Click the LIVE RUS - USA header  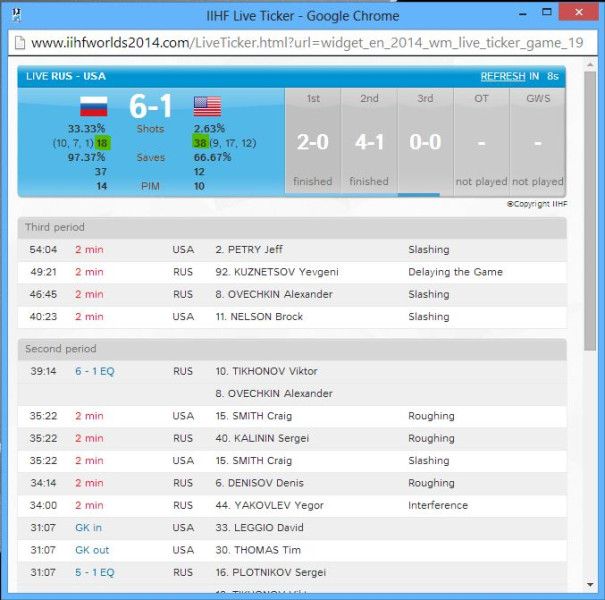pyautogui.click(x=66, y=76)
